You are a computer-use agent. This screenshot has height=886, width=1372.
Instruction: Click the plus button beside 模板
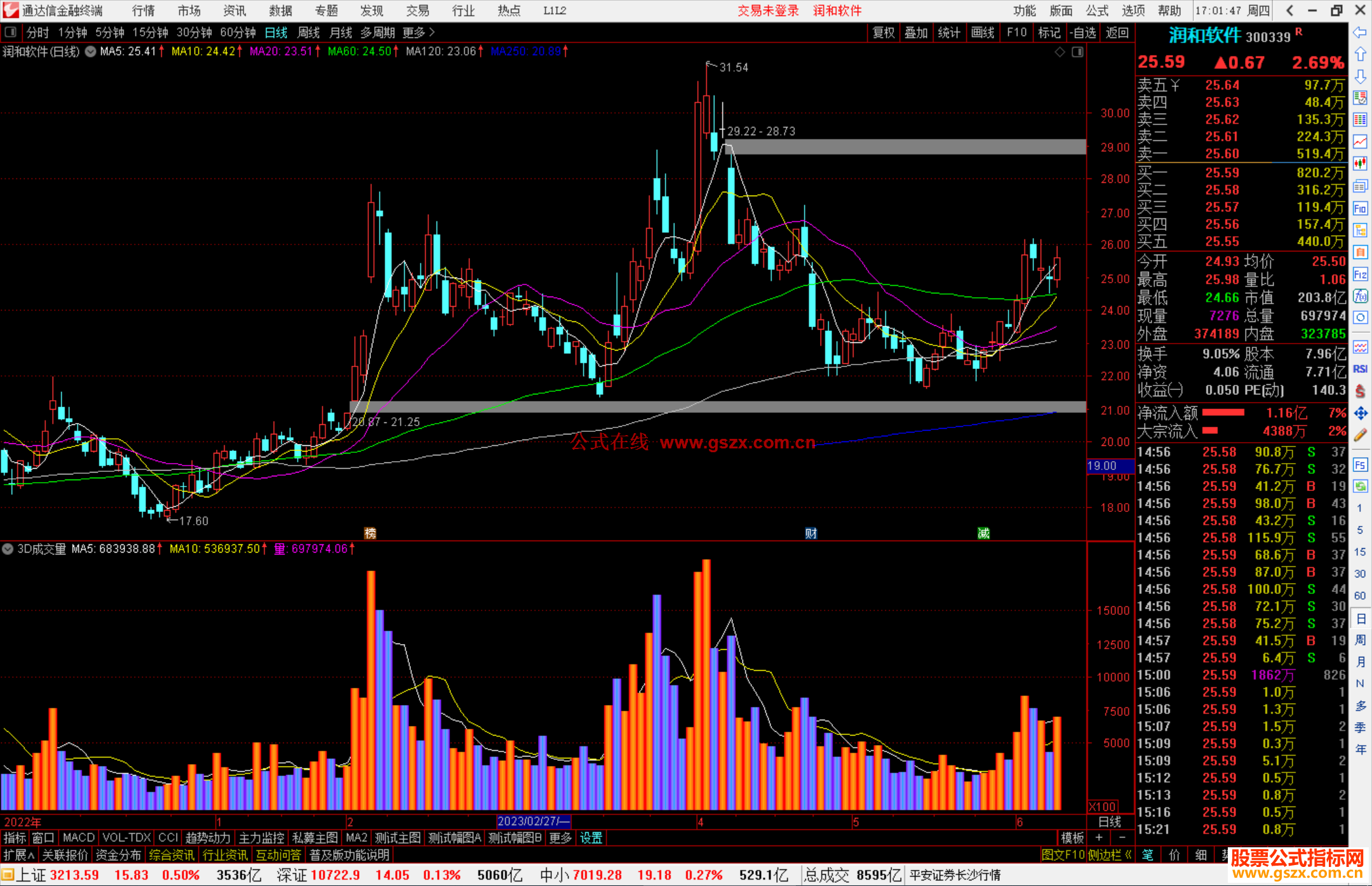click(x=1099, y=838)
